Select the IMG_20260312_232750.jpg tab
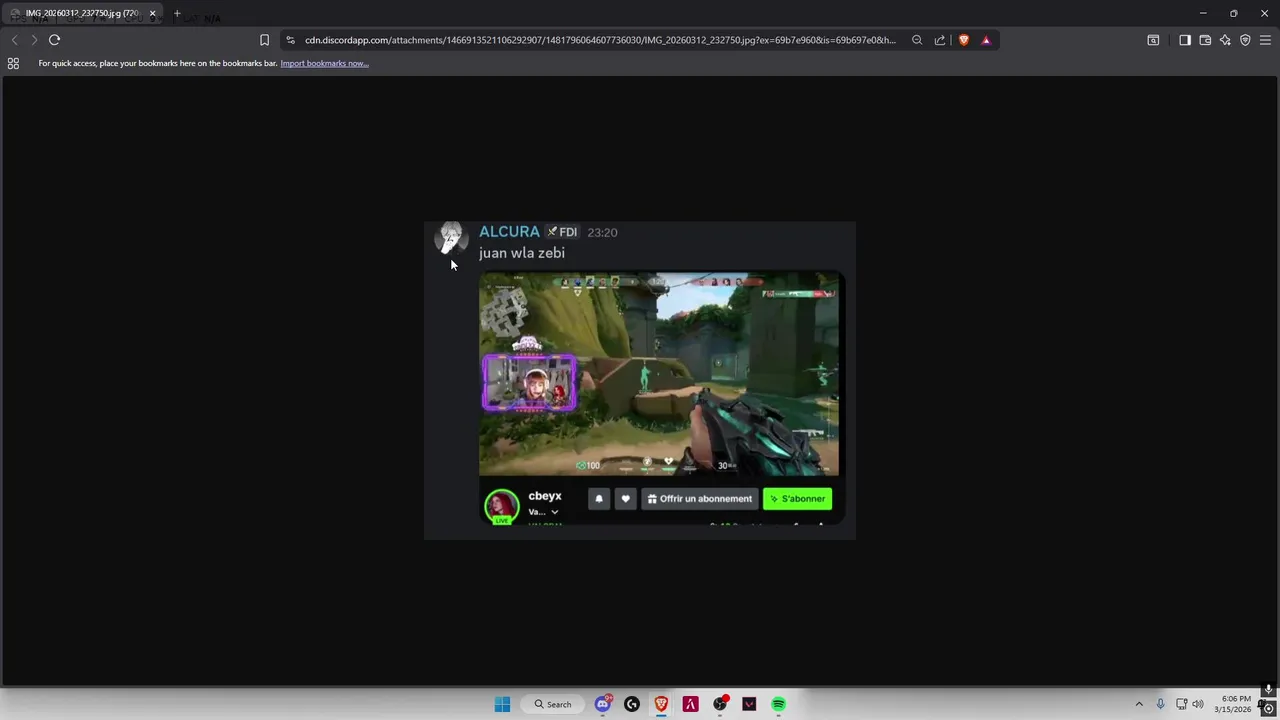 (82, 13)
